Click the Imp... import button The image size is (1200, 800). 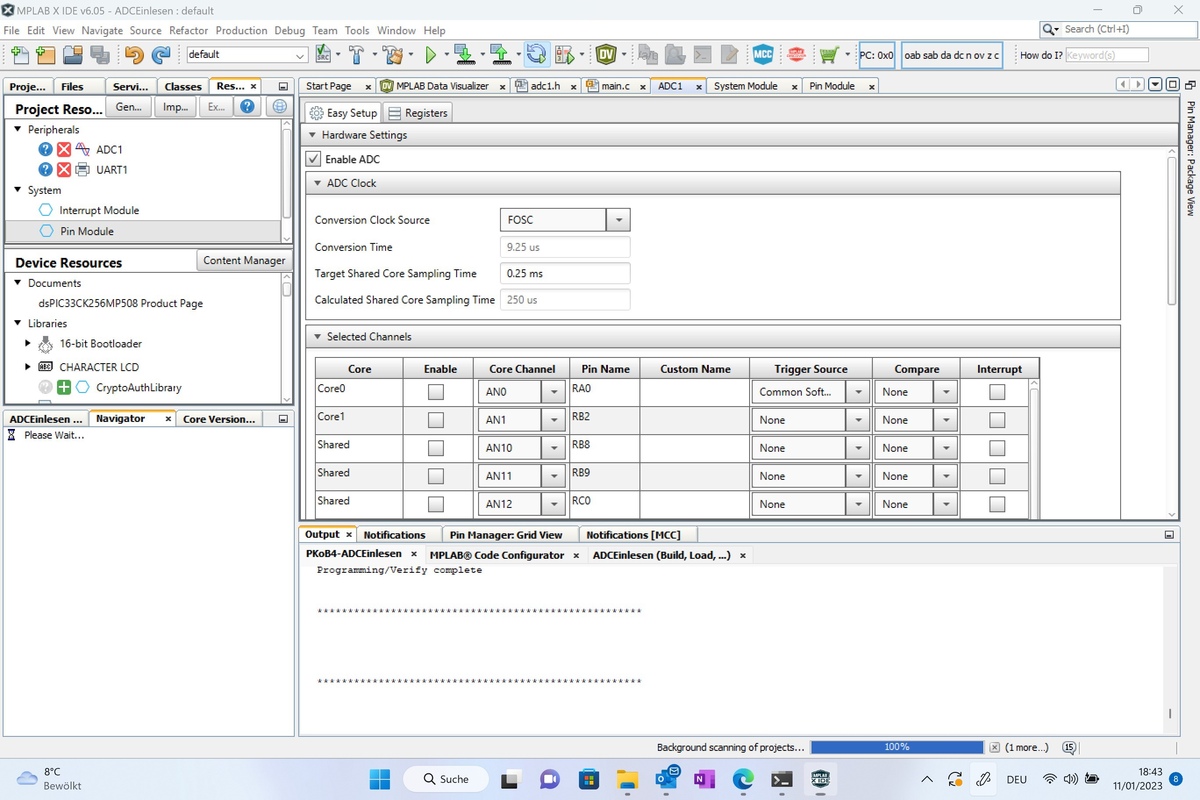[x=175, y=107]
